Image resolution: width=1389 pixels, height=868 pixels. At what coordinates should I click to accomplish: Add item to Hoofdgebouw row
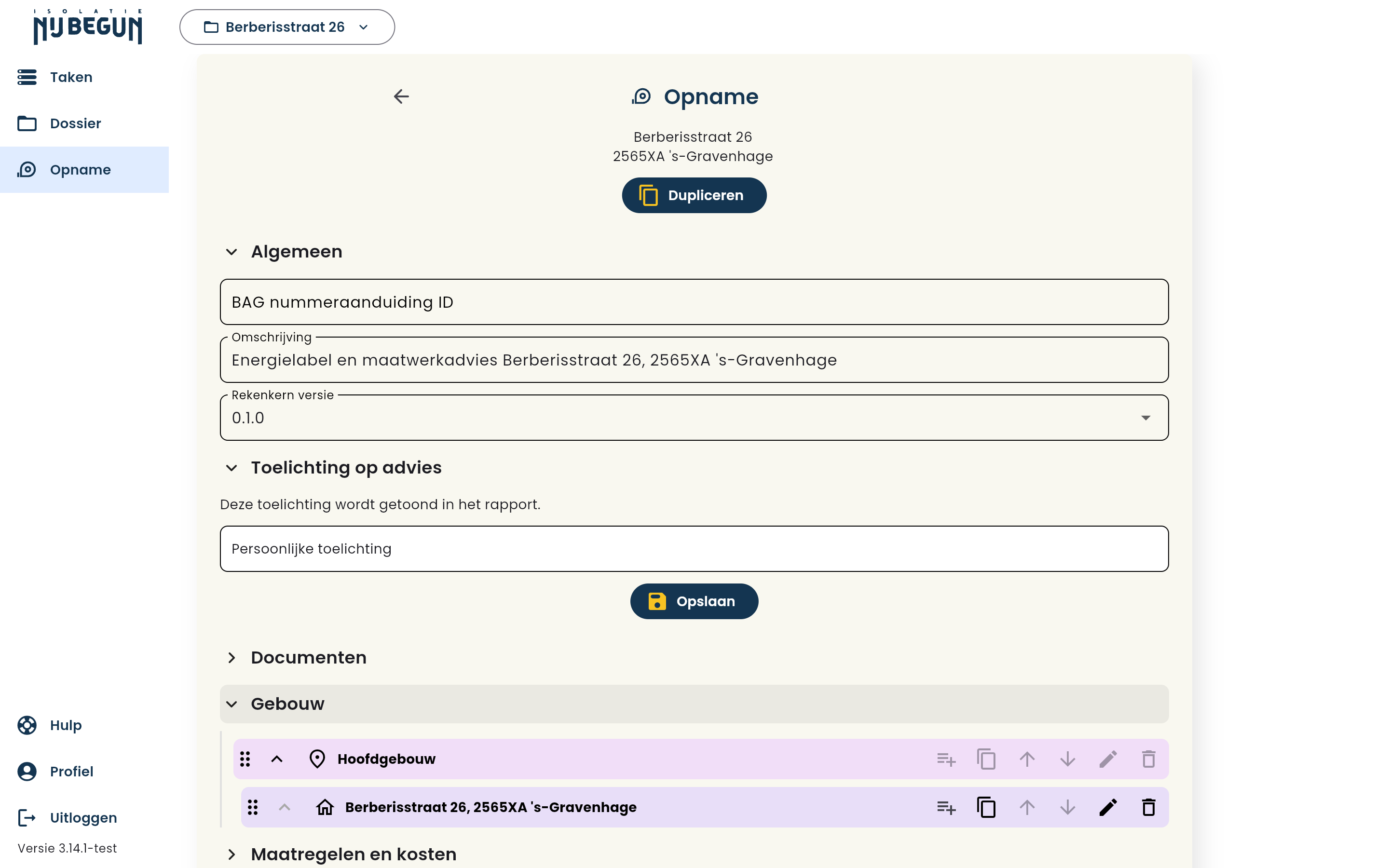(946, 759)
